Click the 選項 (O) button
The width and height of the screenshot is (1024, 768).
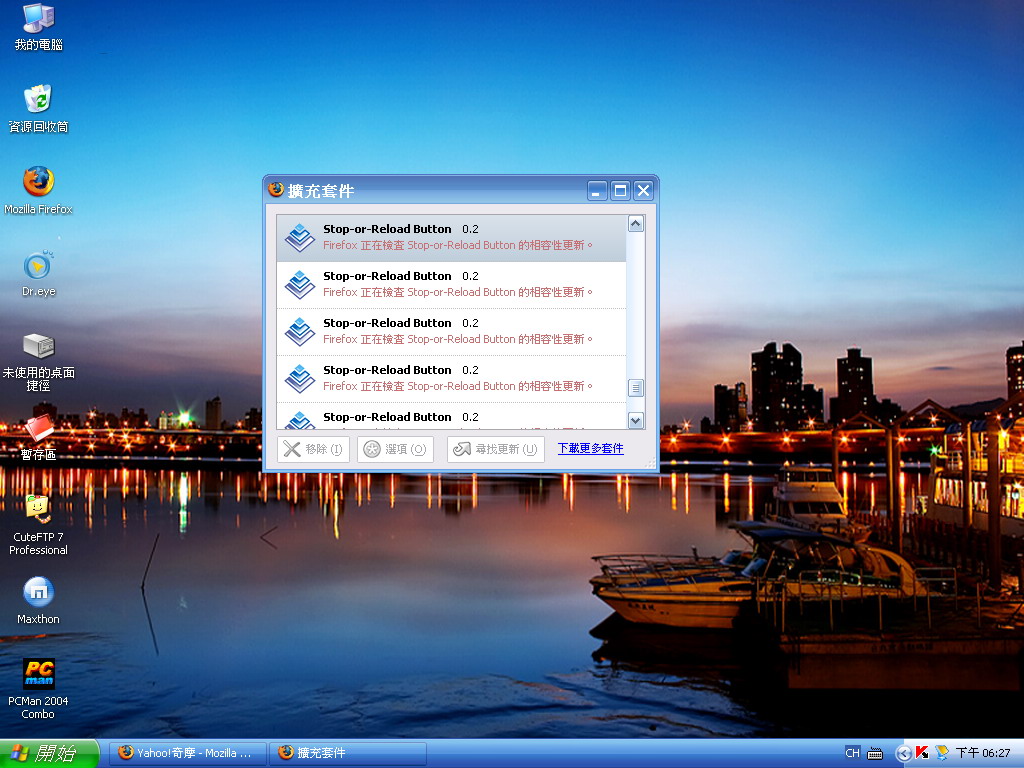(x=395, y=449)
